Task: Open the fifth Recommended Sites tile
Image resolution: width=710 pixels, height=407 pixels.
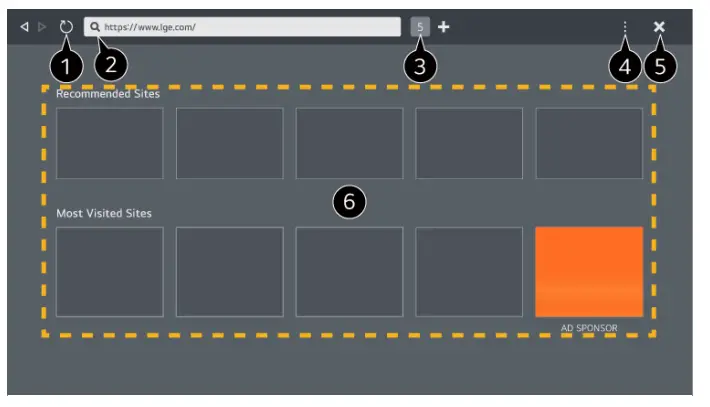Action: pyautogui.click(x=589, y=143)
